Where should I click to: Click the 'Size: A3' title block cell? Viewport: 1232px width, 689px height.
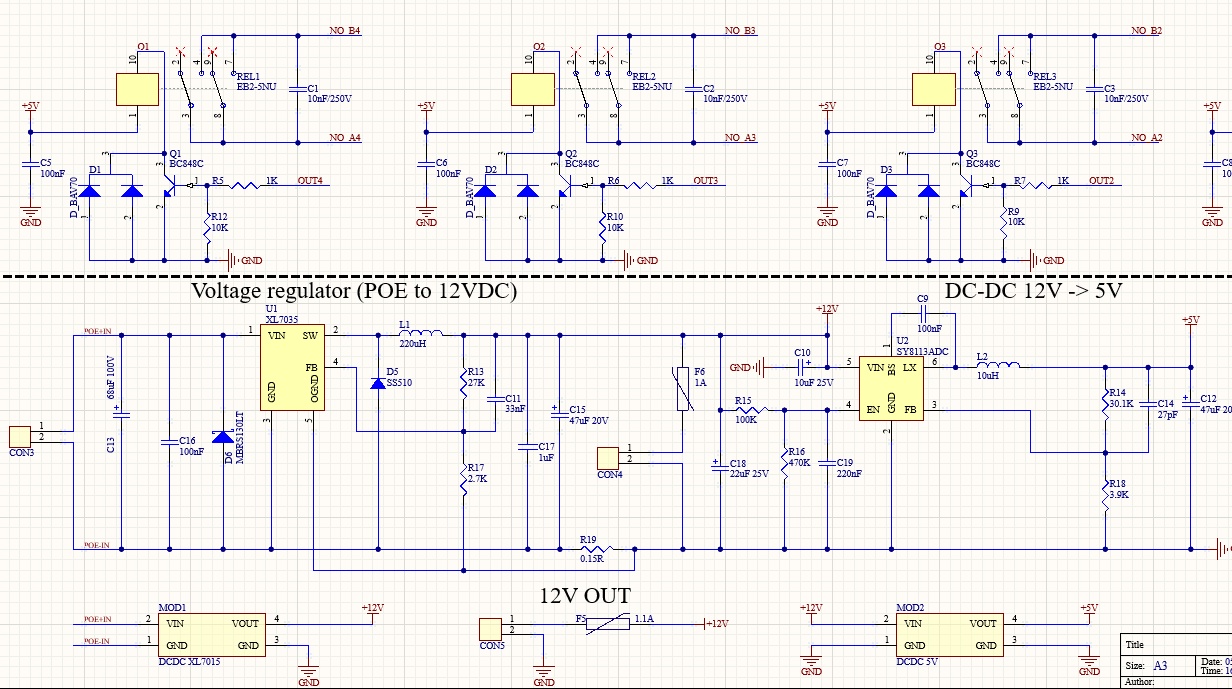[1157, 665]
